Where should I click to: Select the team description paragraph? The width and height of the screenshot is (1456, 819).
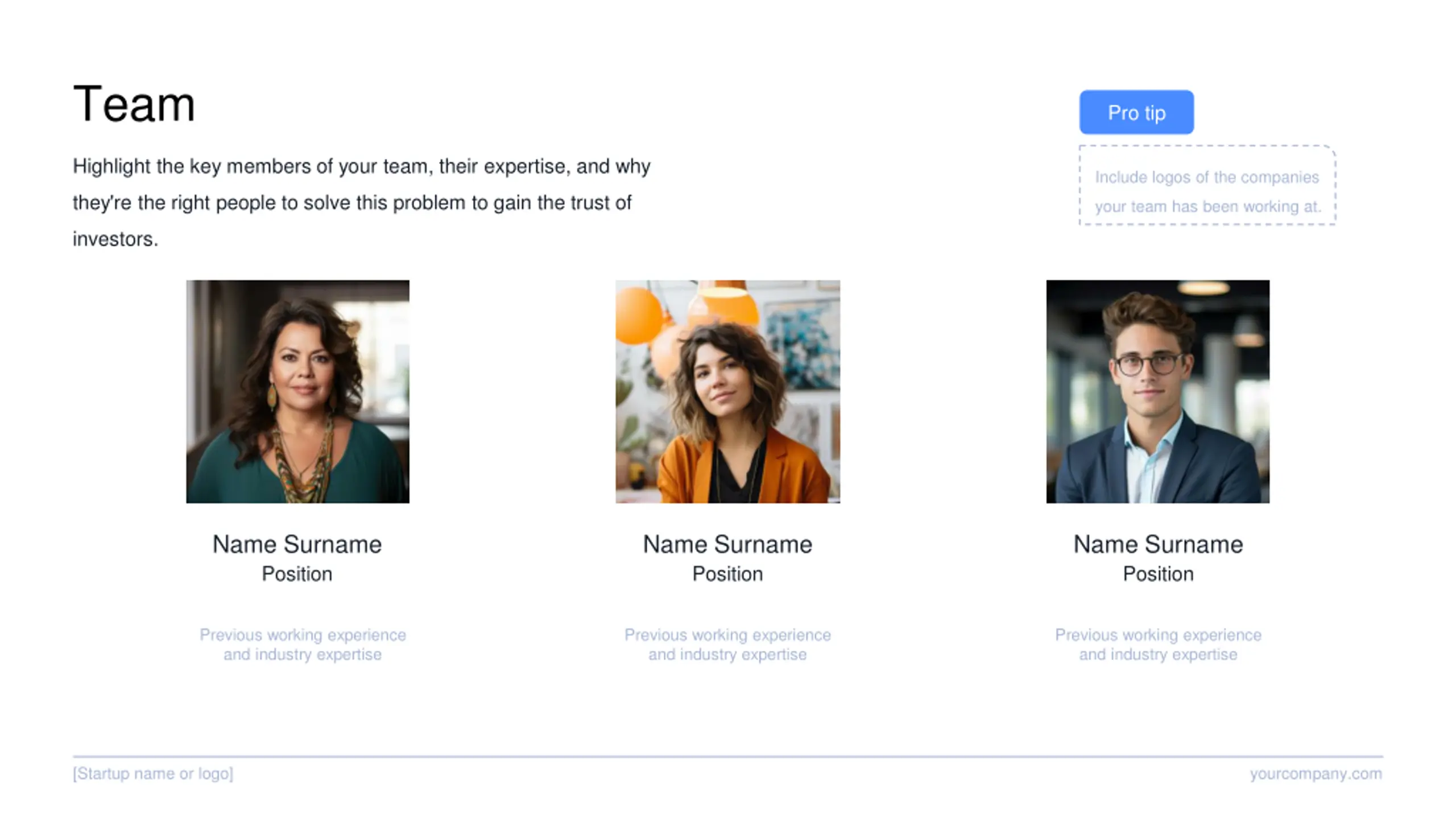pos(362,202)
